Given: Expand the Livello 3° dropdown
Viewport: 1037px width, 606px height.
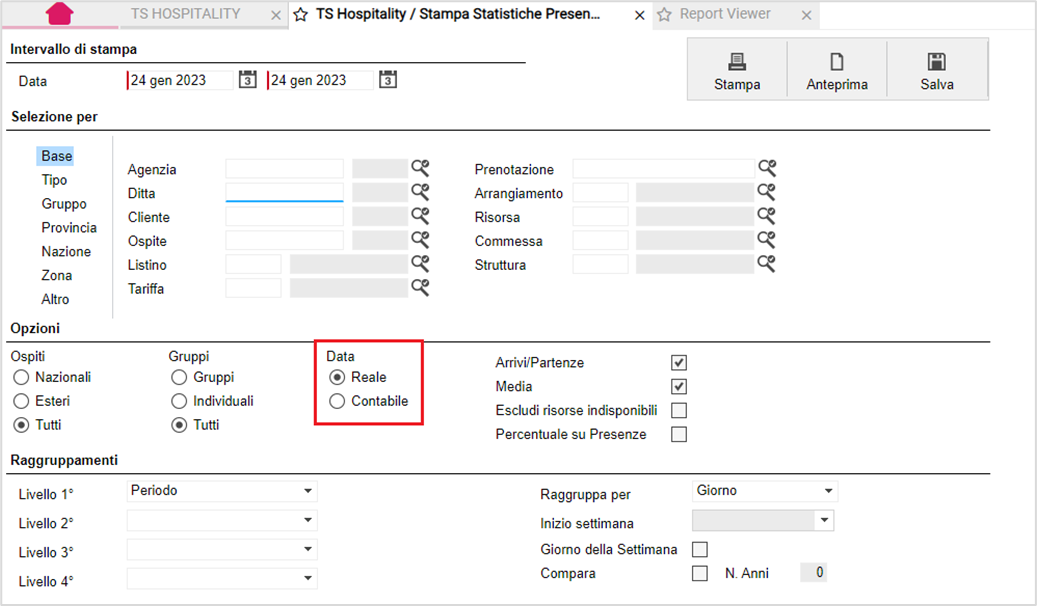Looking at the screenshot, I should (x=308, y=549).
